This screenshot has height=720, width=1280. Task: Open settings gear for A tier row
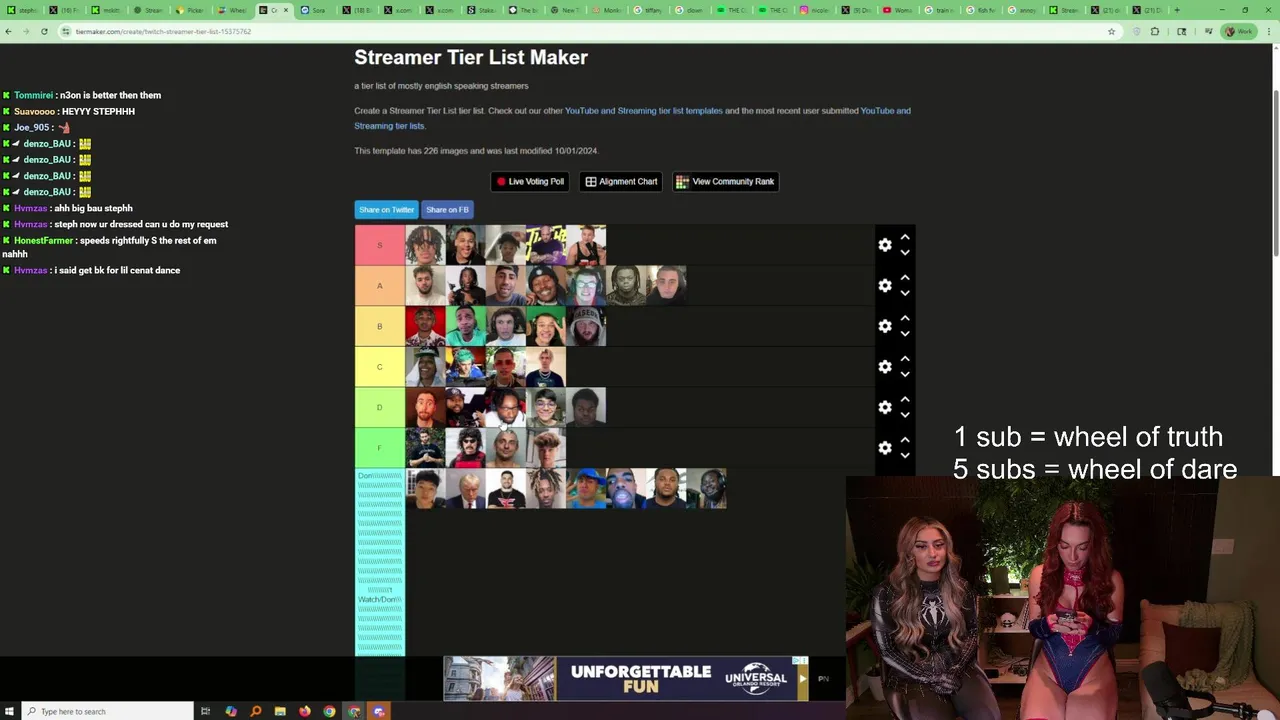coord(885,286)
